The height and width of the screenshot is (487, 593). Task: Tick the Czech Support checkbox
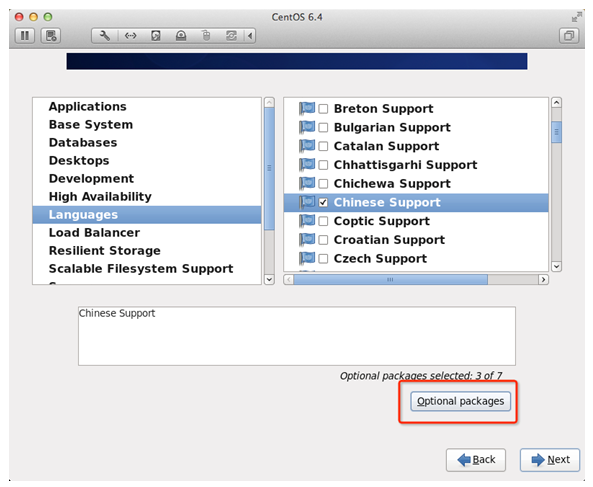pos(323,259)
